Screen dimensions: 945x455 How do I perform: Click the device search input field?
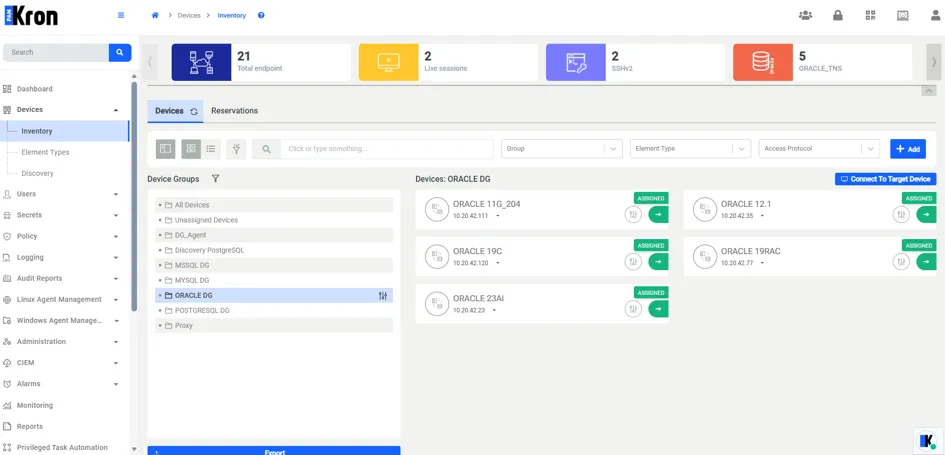tap(387, 149)
